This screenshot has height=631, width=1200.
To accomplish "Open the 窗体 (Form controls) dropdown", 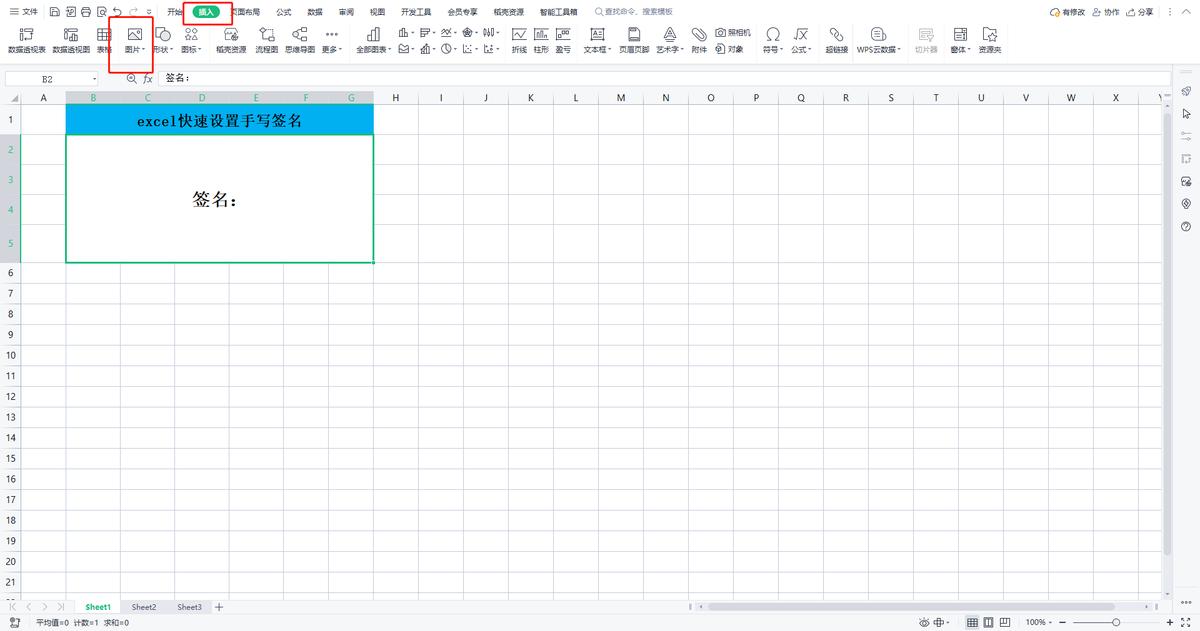I will [961, 40].
